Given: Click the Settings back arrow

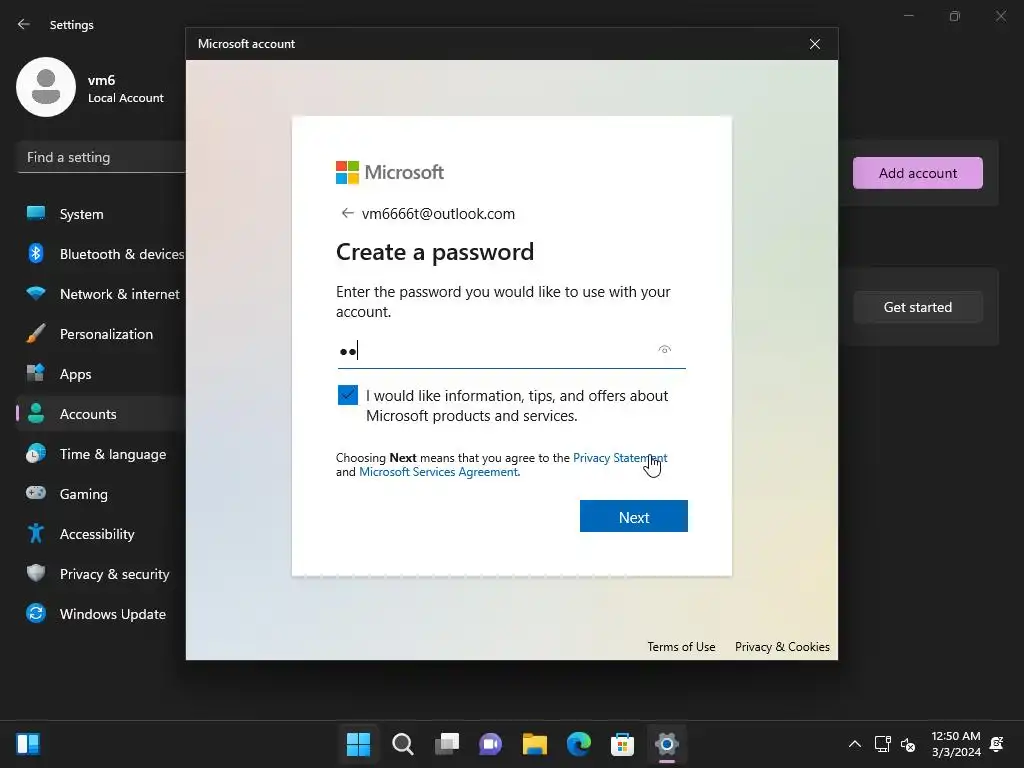Looking at the screenshot, I should pyautogui.click(x=24, y=24).
